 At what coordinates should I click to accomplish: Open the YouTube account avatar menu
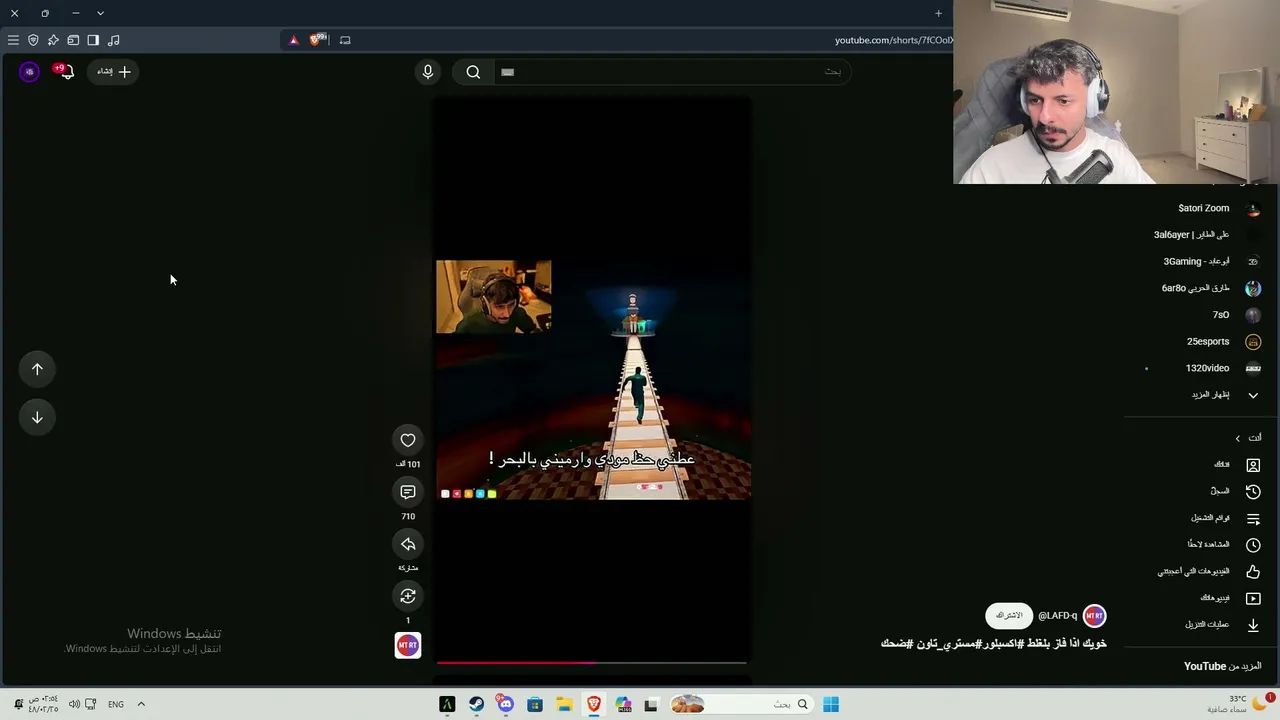click(x=29, y=71)
